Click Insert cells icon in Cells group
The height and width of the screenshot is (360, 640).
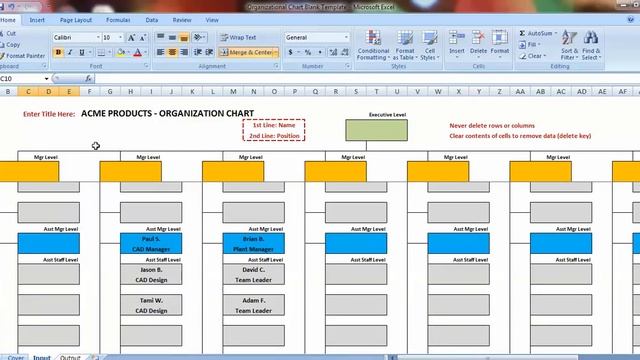click(x=457, y=38)
